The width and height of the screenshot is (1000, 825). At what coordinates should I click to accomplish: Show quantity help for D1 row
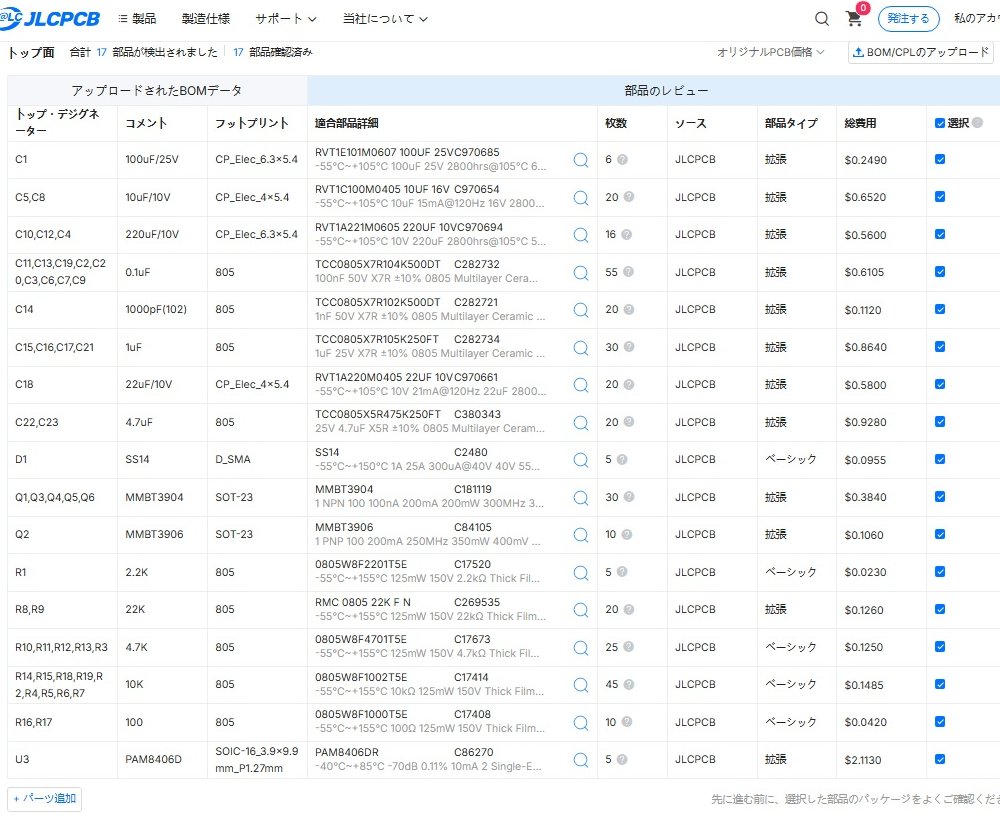click(x=622, y=459)
